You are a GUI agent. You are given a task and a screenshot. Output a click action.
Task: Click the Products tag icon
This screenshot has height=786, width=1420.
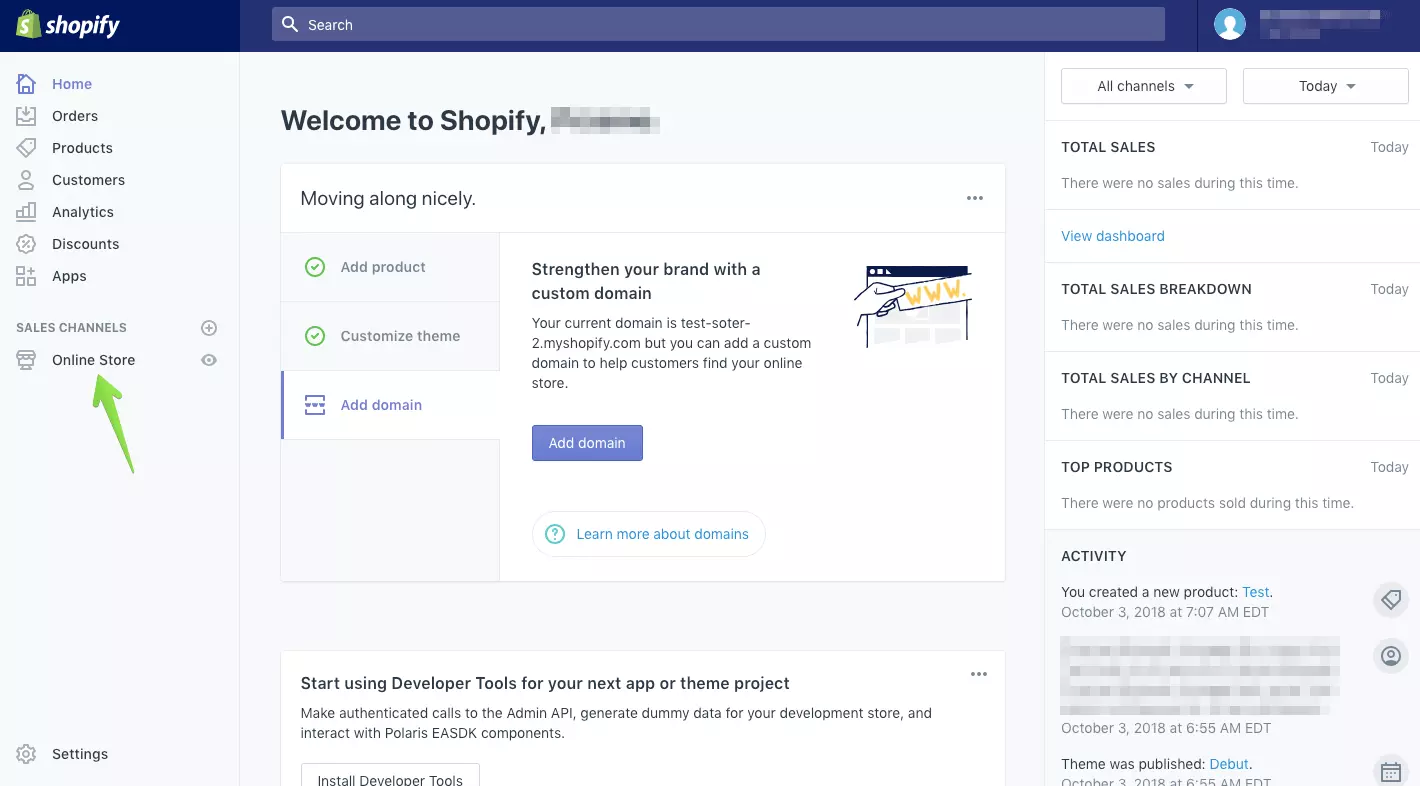(x=26, y=148)
